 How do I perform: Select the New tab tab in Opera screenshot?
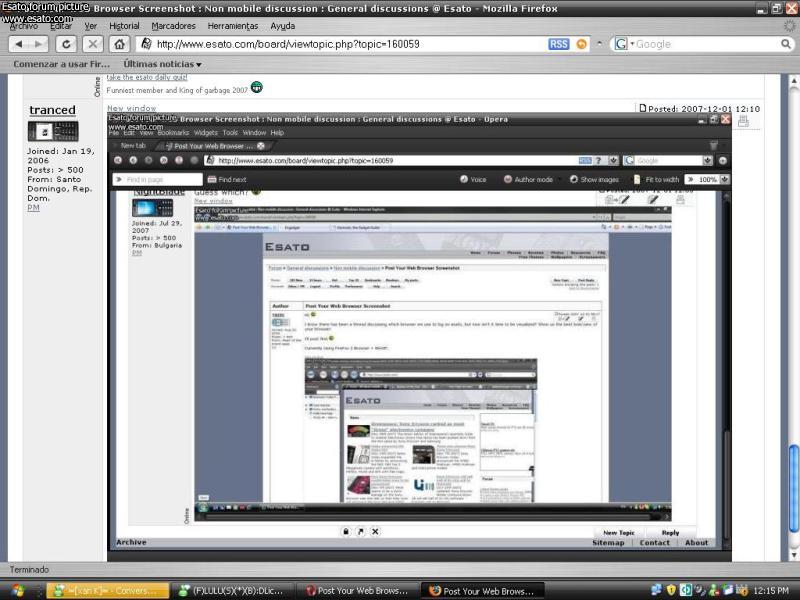coord(131,146)
